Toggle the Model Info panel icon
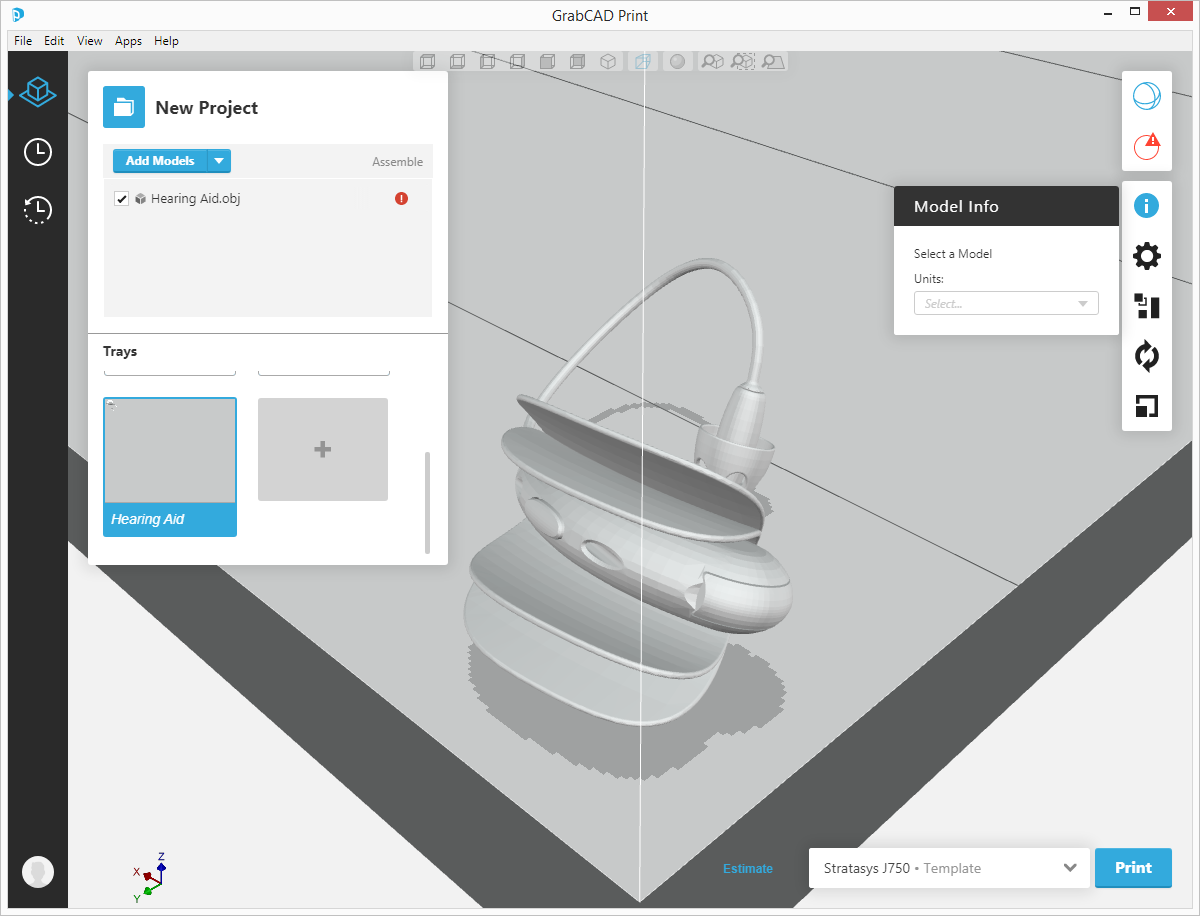 tap(1146, 206)
